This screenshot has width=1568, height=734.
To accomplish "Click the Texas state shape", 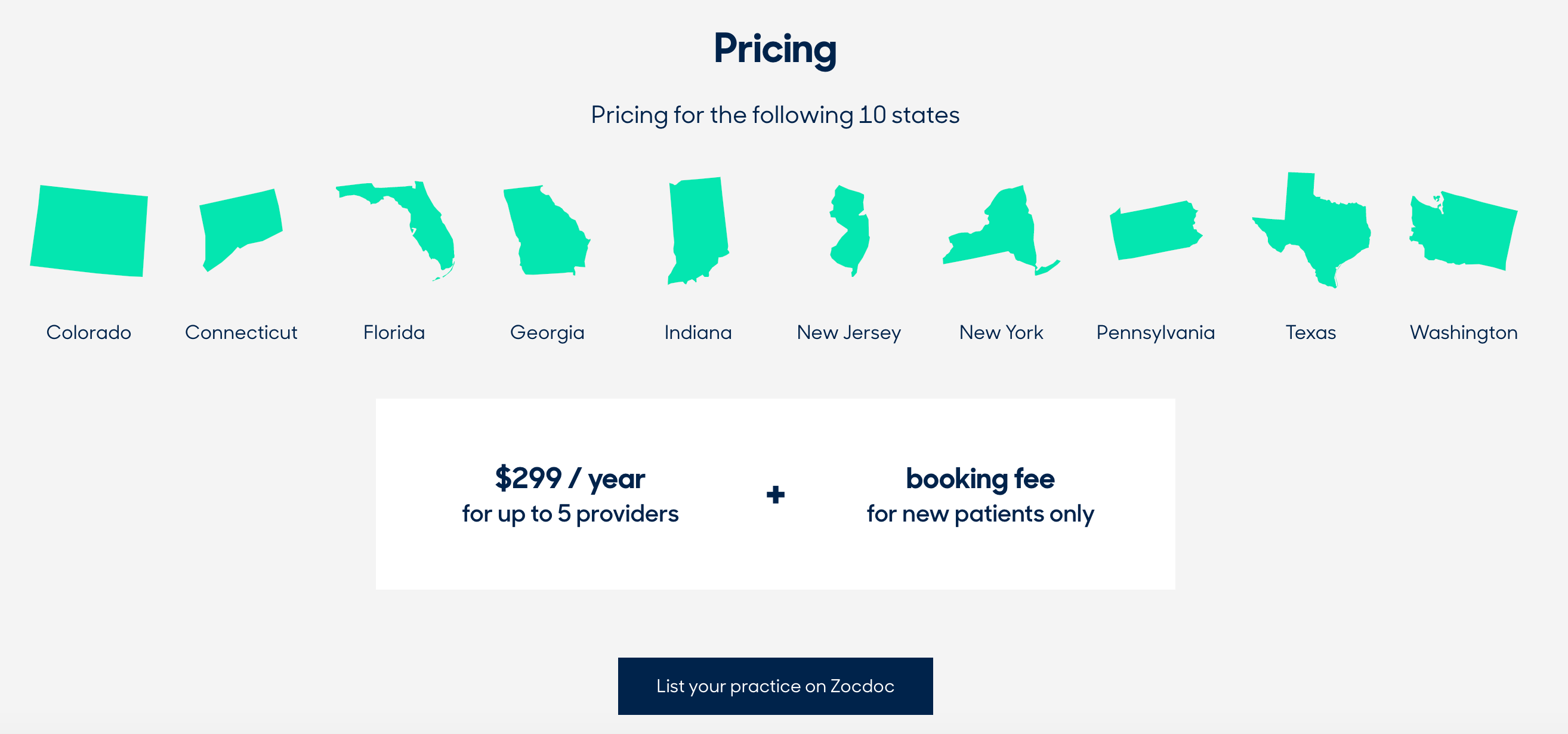I will (1311, 230).
